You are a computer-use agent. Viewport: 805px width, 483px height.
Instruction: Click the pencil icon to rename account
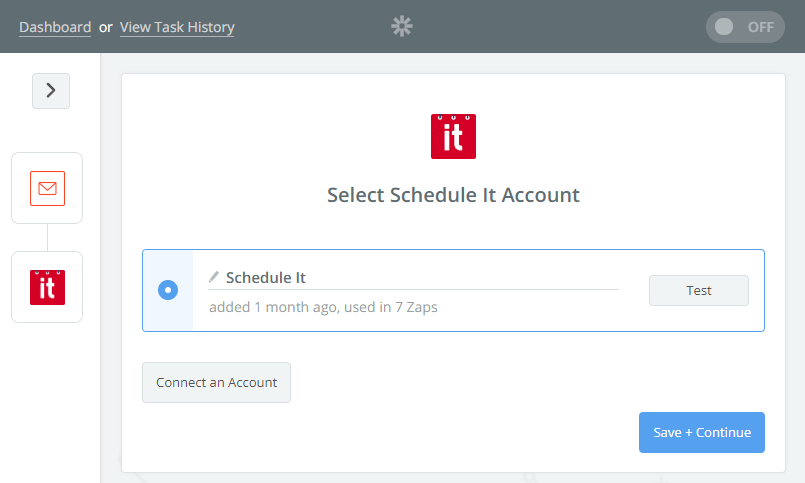click(214, 277)
